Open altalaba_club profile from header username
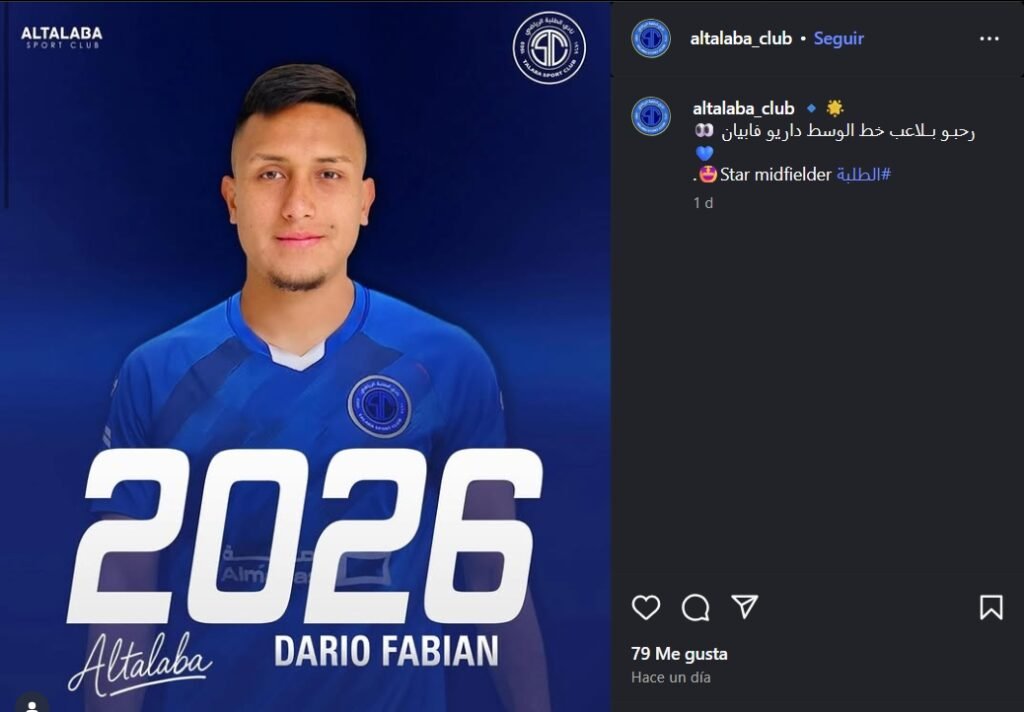The width and height of the screenshot is (1024, 712). point(741,39)
